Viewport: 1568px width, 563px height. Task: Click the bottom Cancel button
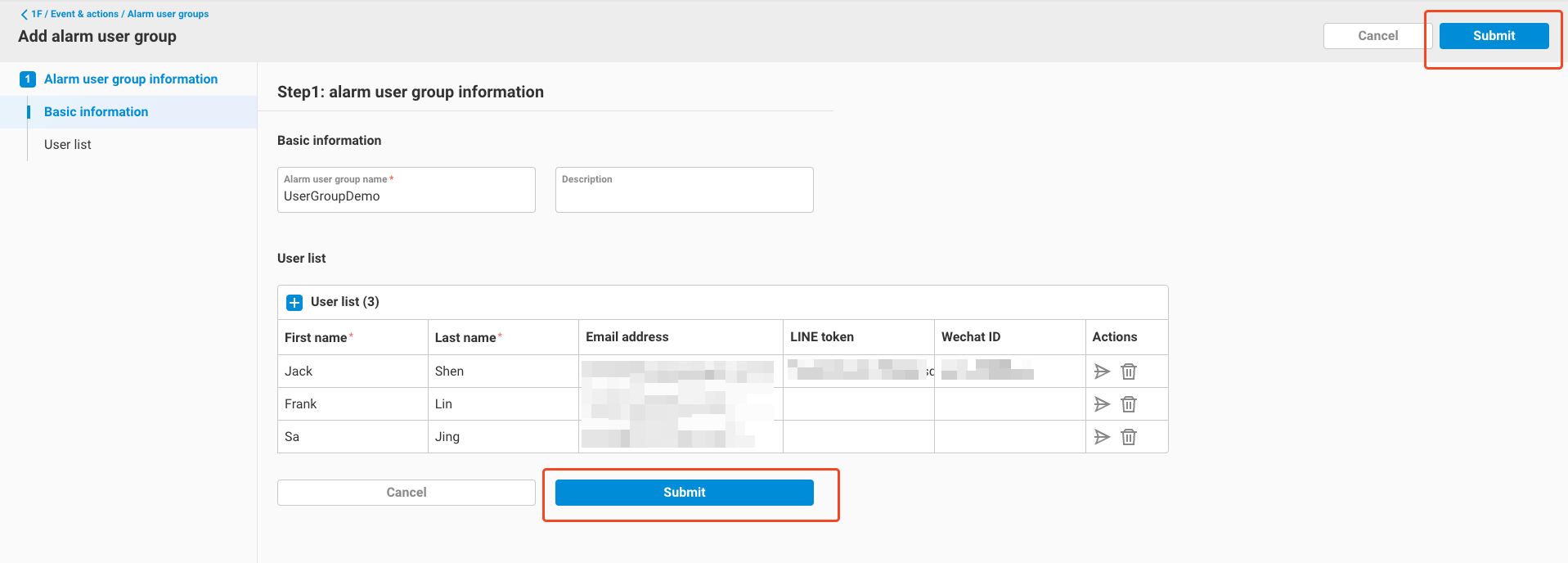[406, 493]
